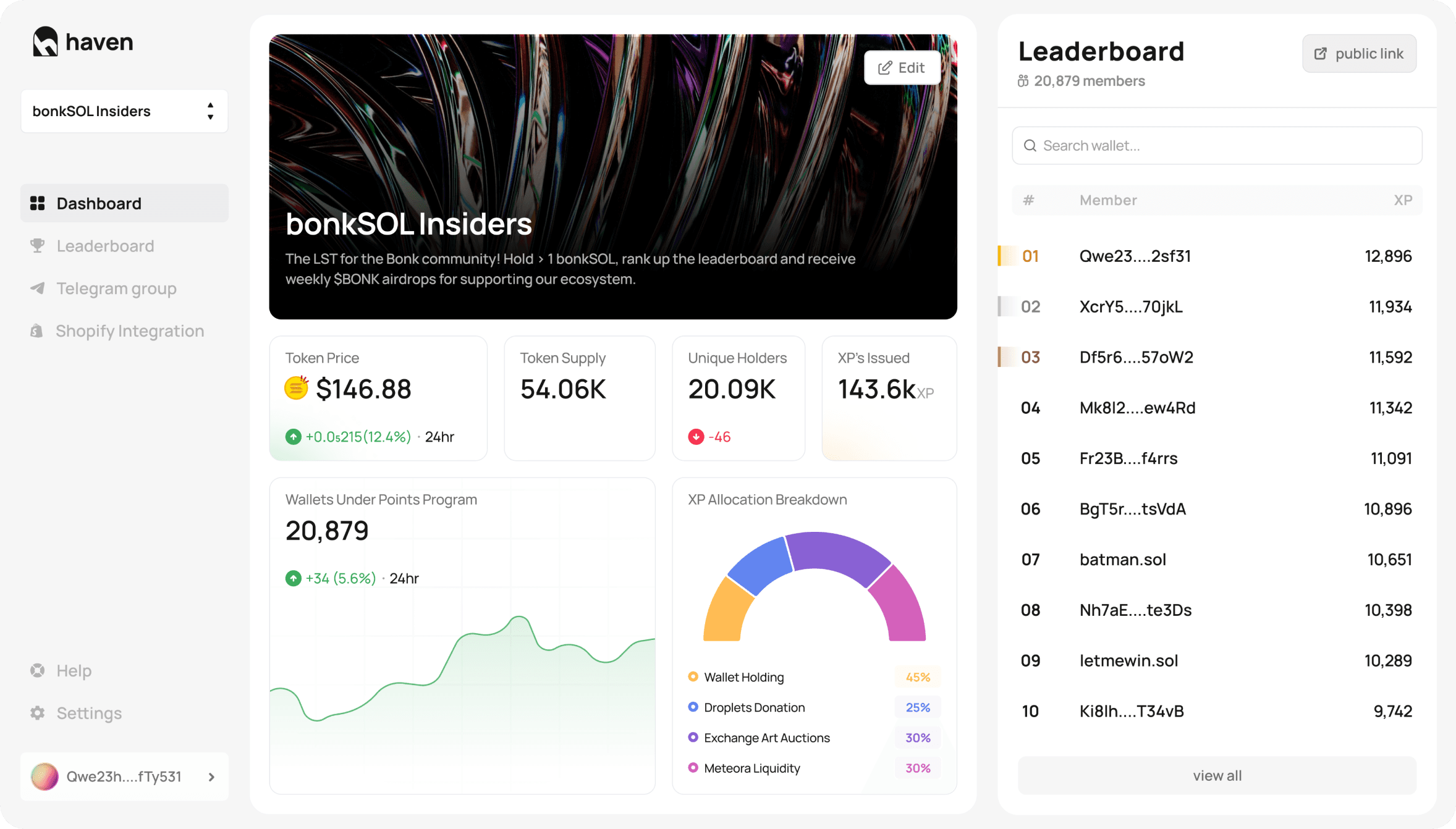
Task: Click the haven logo icon
Action: point(45,41)
